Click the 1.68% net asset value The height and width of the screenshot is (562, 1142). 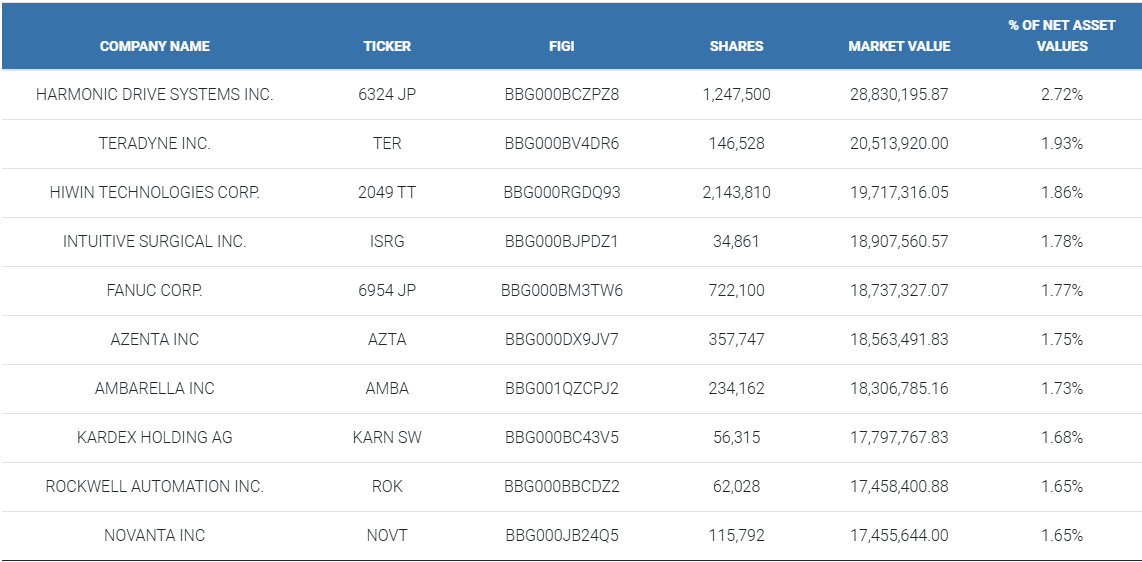tap(1062, 437)
